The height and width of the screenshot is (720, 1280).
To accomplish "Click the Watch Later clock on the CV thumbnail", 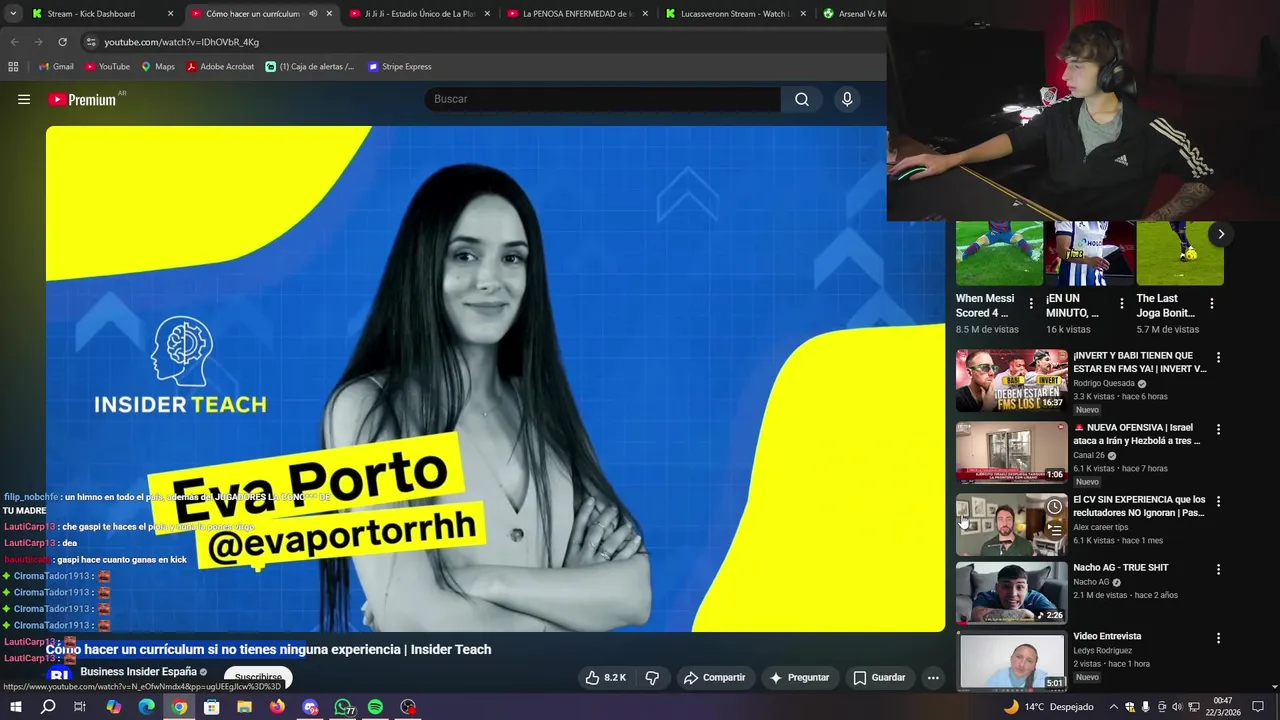I will pyautogui.click(x=1054, y=507).
